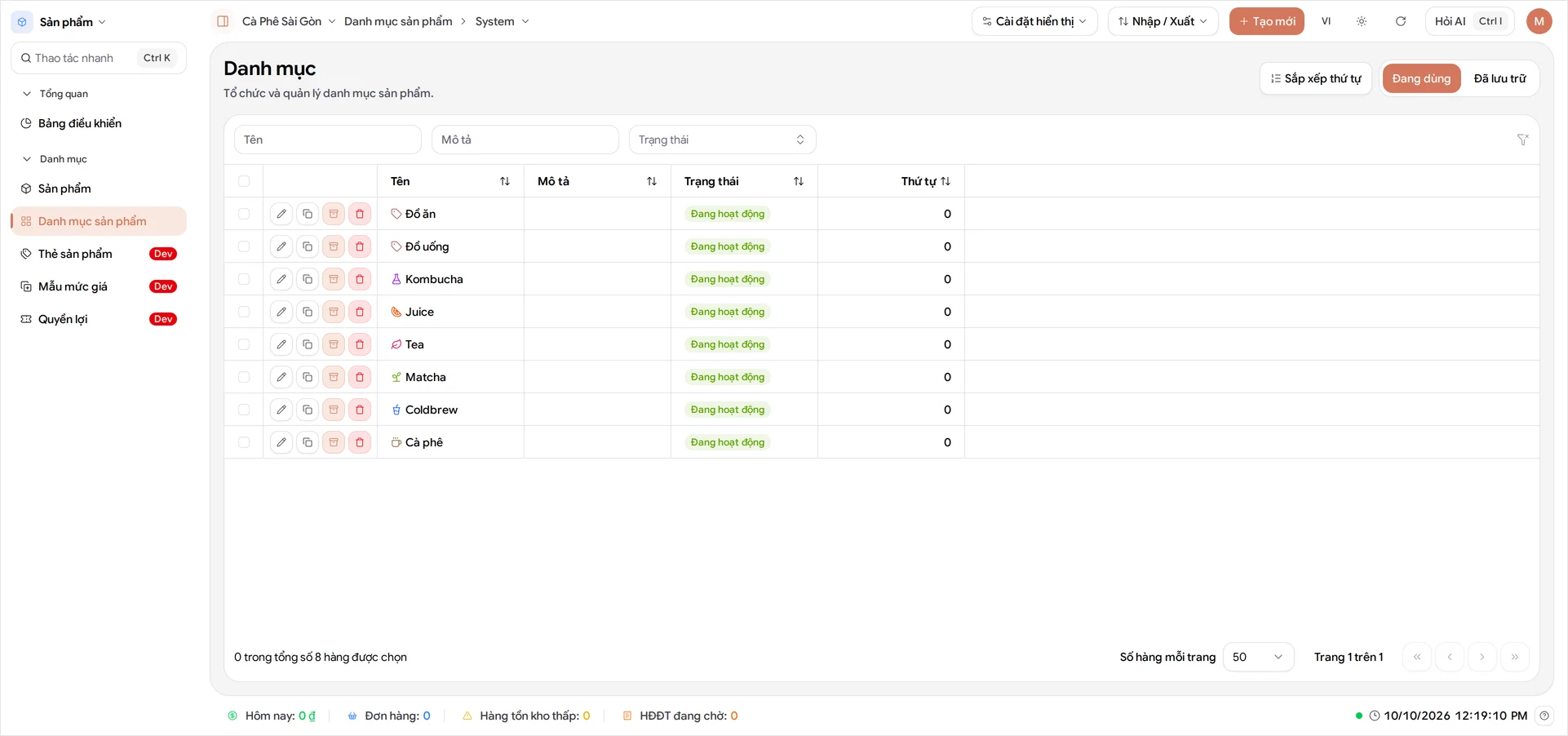Archive the Coldbrew row
Image resolution: width=1568 pixels, height=736 pixels.
point(334,410)
